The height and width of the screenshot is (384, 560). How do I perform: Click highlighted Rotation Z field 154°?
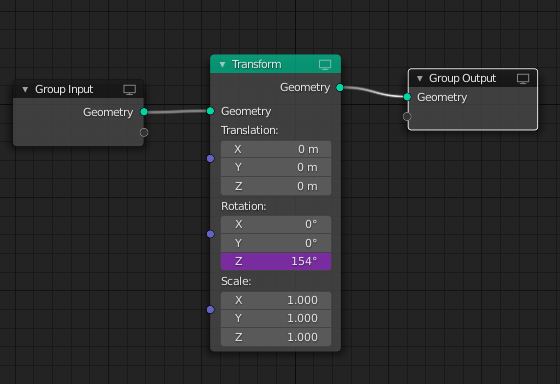(x=276, y=261)
